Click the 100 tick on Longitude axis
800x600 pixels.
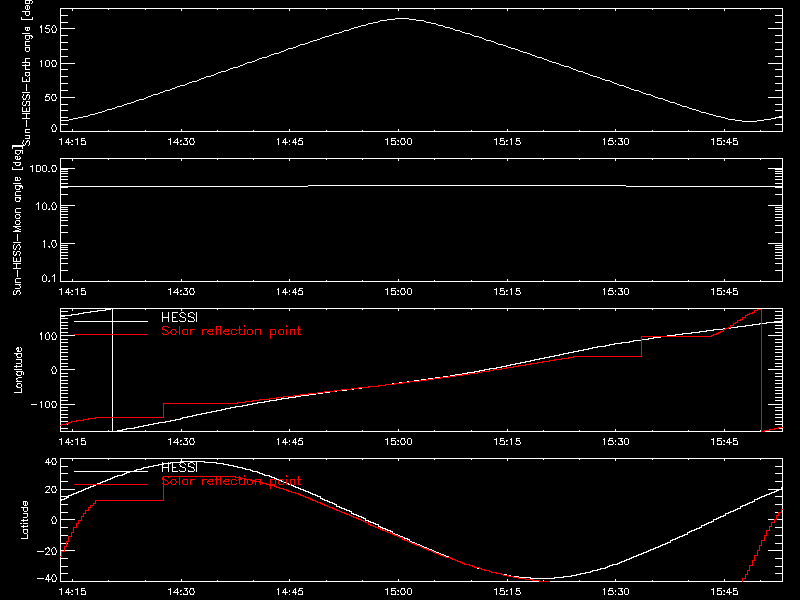click(x=49, y=336)
